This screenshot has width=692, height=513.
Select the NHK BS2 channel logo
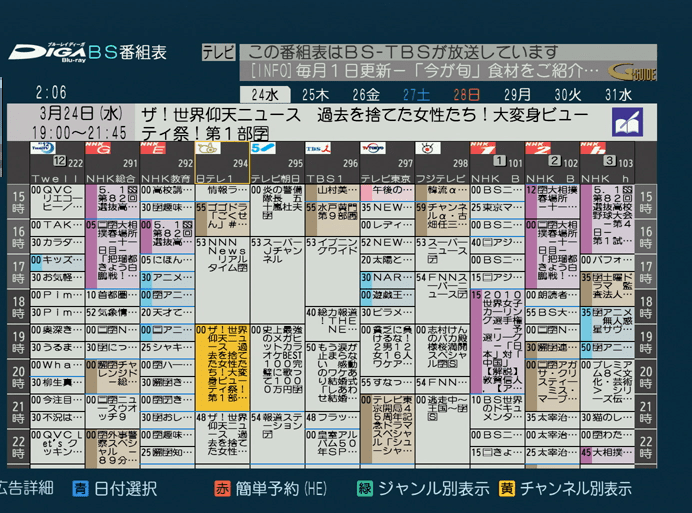tap(538, 148)
